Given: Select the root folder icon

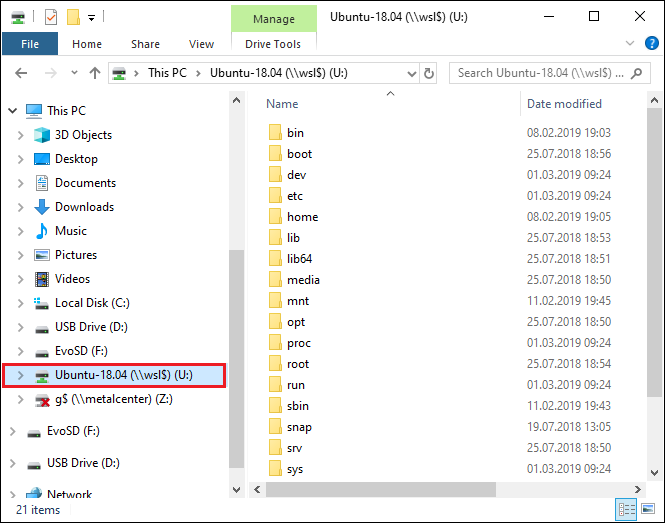Looking at the screenshot, I should [x=275, y=364].
